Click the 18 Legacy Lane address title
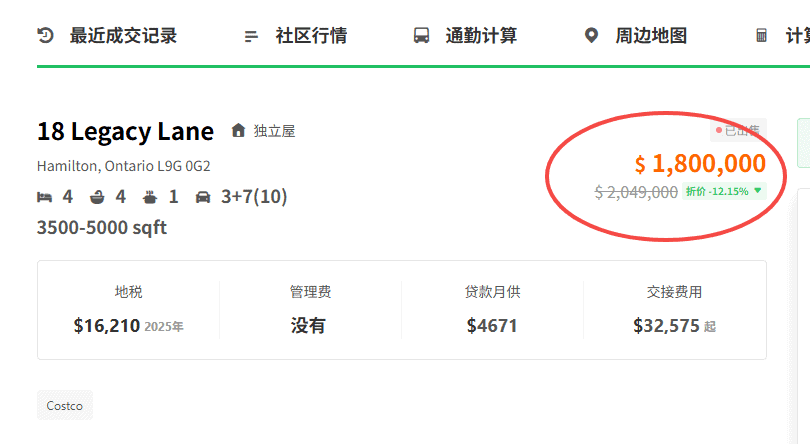Viewport: 810px width, 444px height. coord(125,131)
